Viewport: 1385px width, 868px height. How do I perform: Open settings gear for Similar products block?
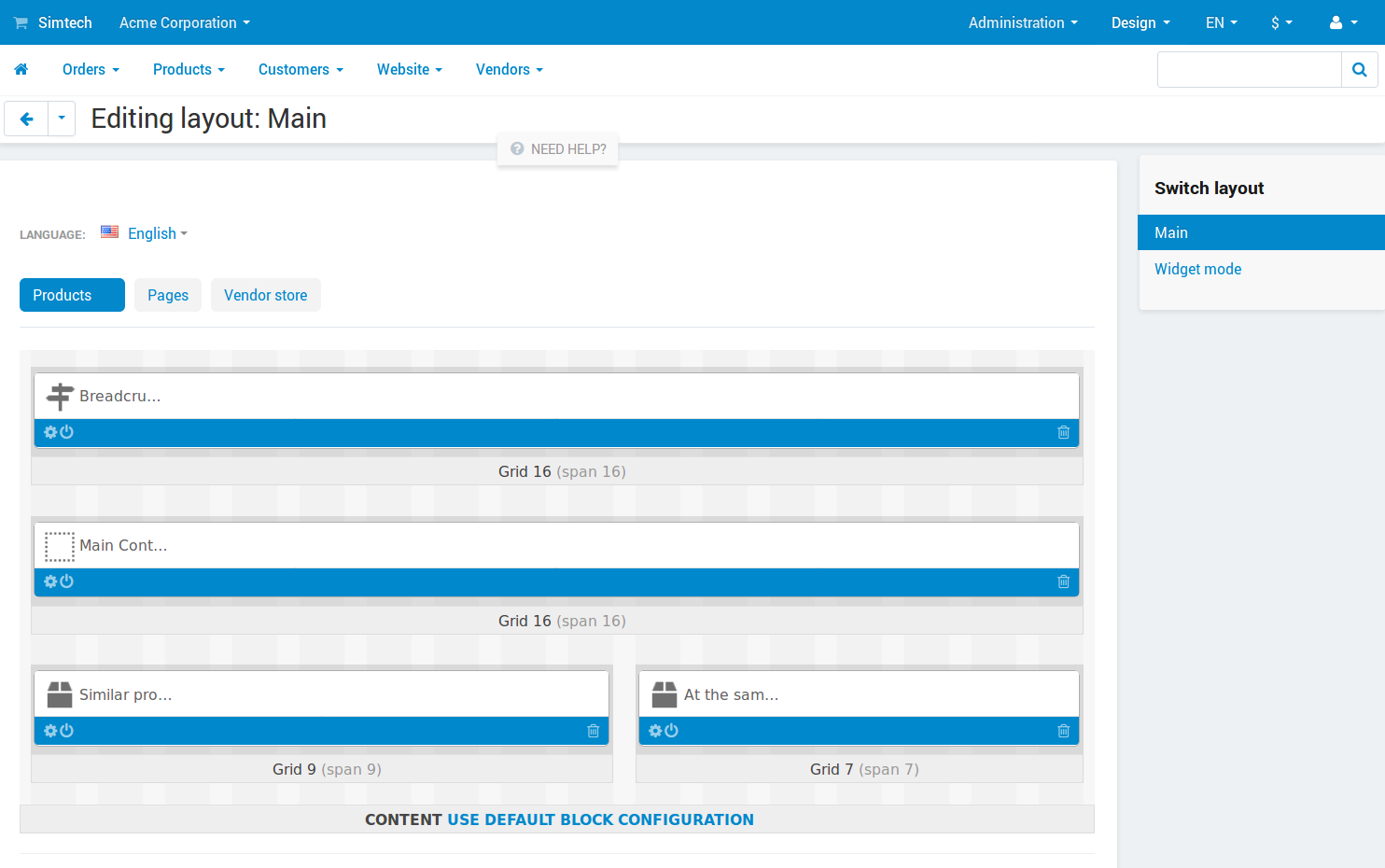(50, 731)
